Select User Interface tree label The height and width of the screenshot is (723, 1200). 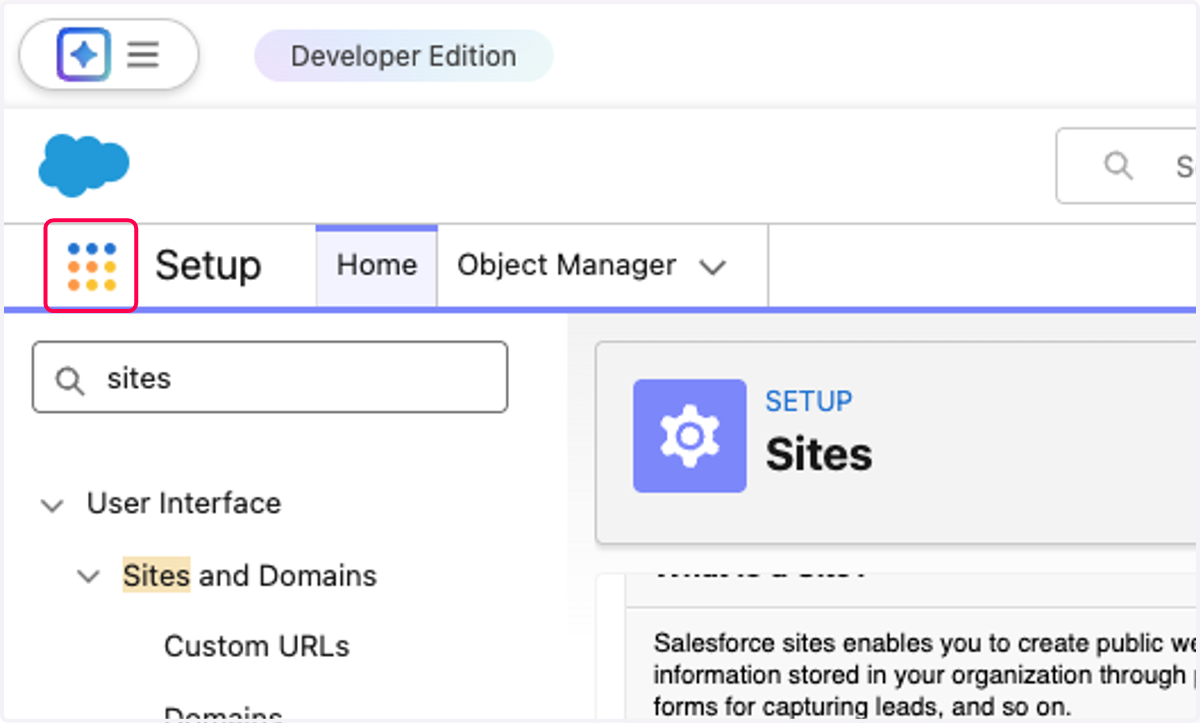coord(184,503)
